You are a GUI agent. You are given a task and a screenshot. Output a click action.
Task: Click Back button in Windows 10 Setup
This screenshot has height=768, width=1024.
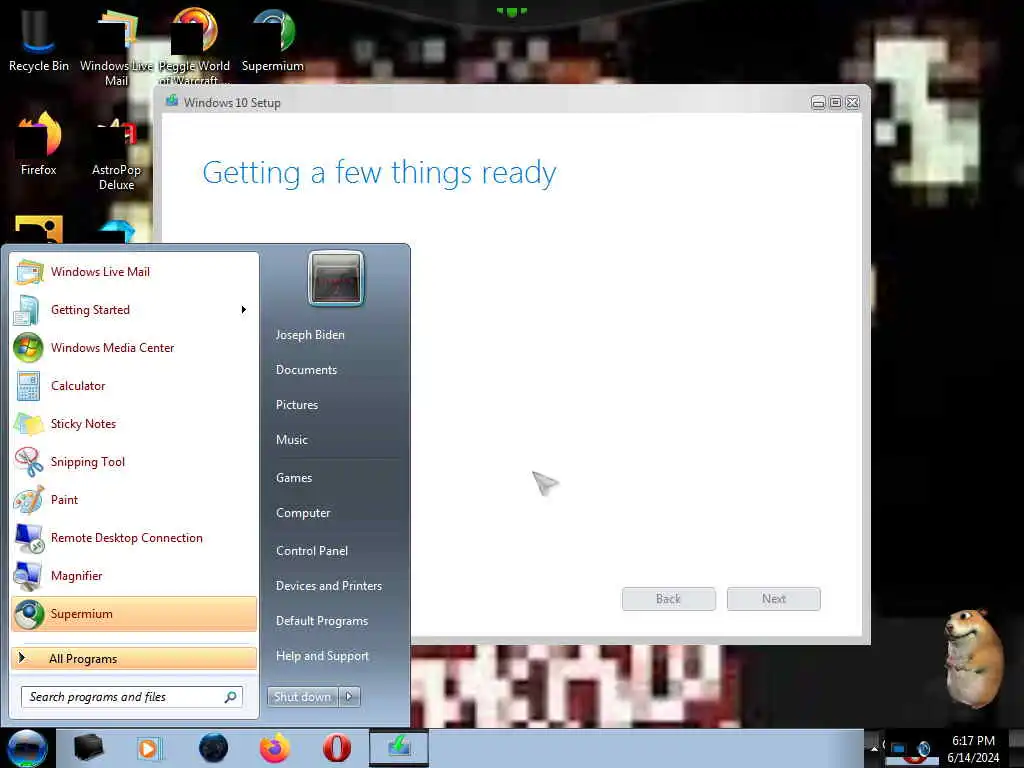pyautogui.click(x=668, y=599)
